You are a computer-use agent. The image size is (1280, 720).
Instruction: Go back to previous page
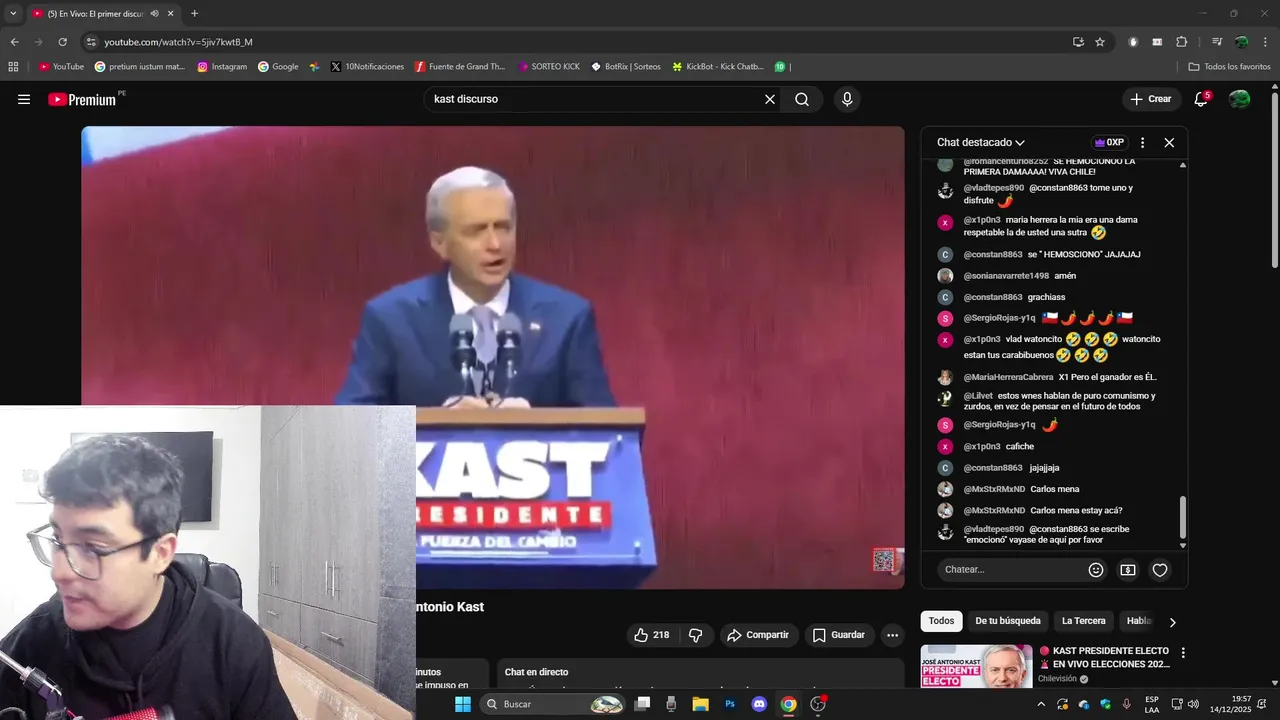[15, 42]
